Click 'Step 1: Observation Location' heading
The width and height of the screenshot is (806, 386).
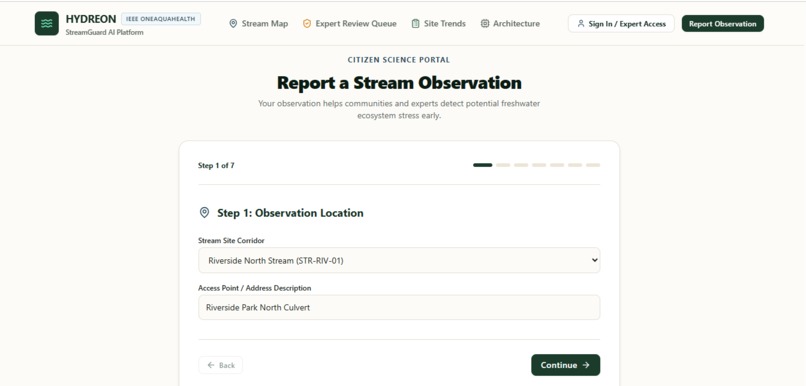pyautogui.click(x=290, y=213)
